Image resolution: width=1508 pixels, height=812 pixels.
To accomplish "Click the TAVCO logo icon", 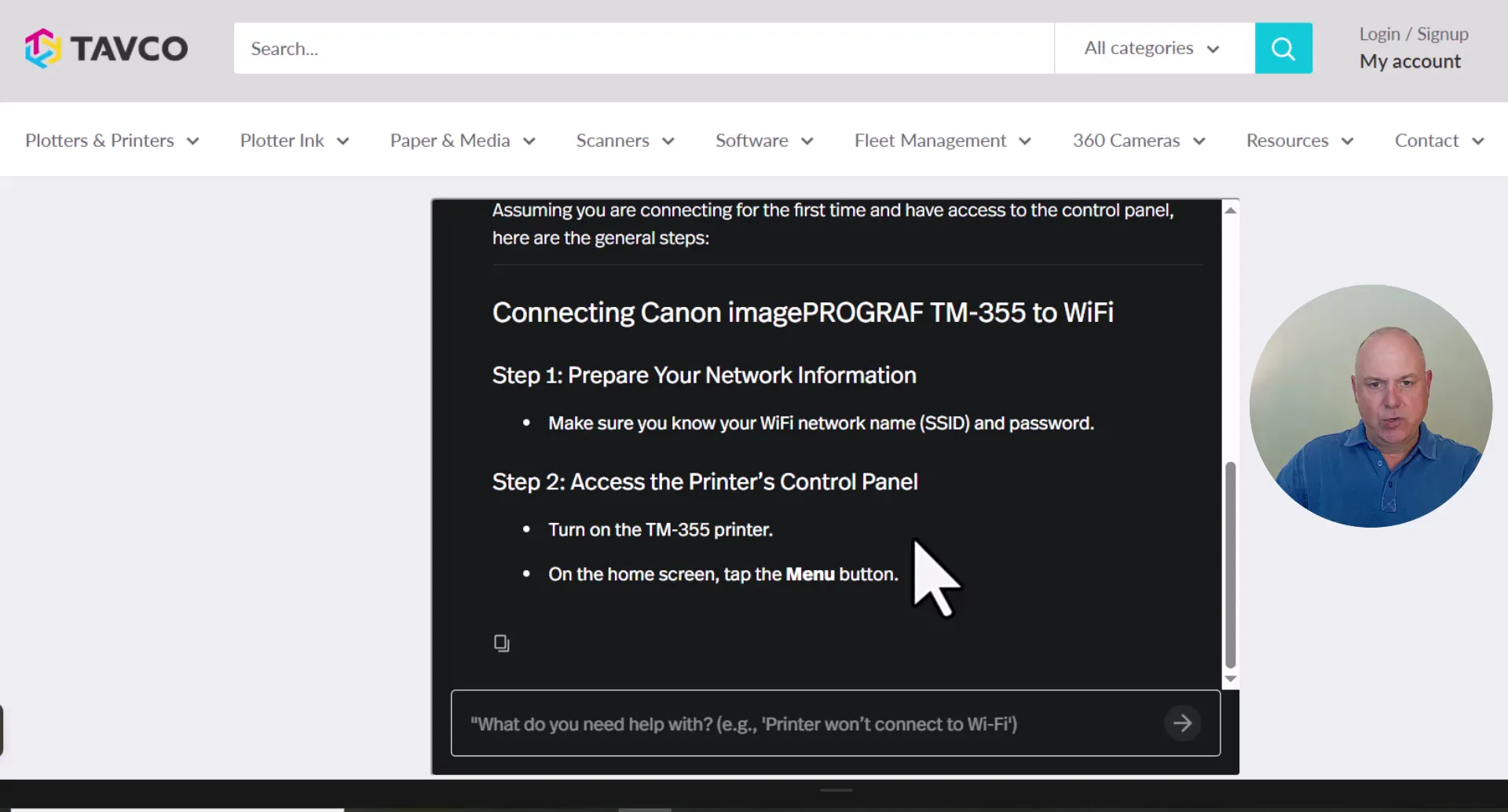I will click(42, 49).
